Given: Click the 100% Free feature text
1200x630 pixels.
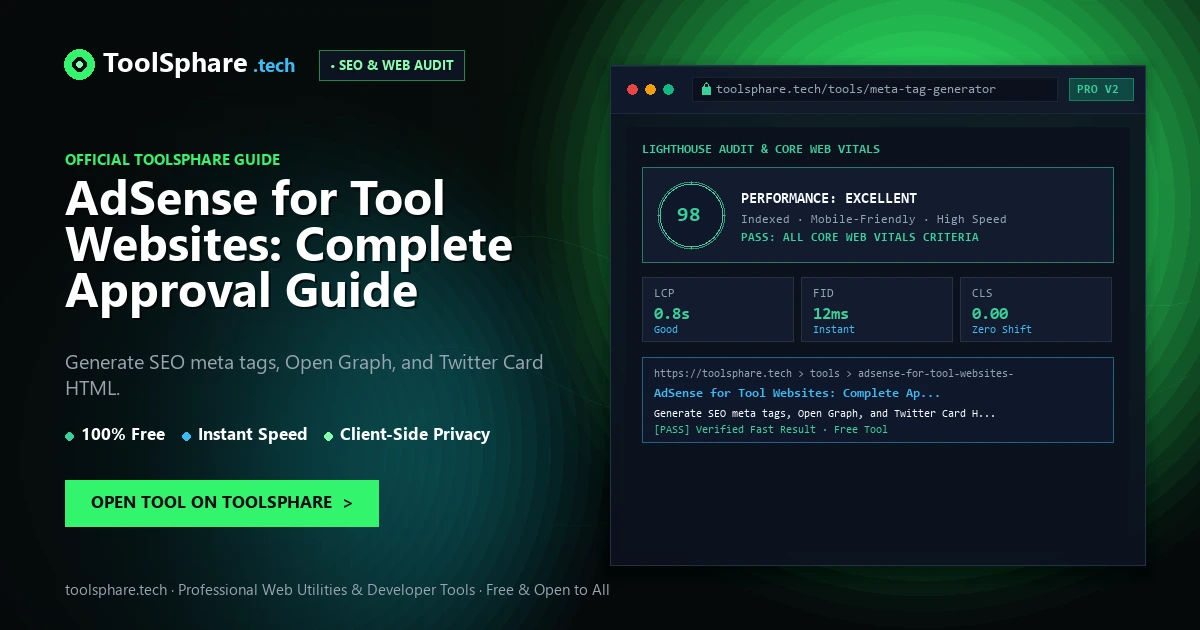Looking at the screenshot, I should tap(123, 434).
